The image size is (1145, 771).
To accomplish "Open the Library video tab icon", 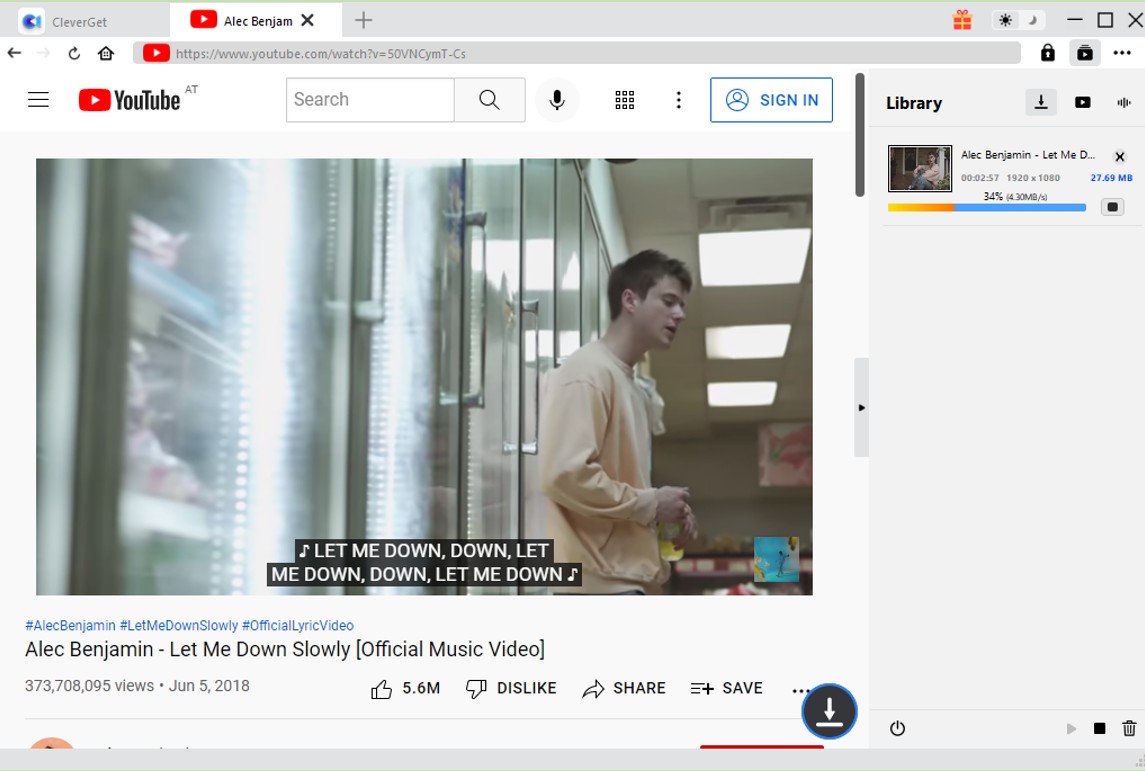I will pyautogui.click(x=1082, y=102).
